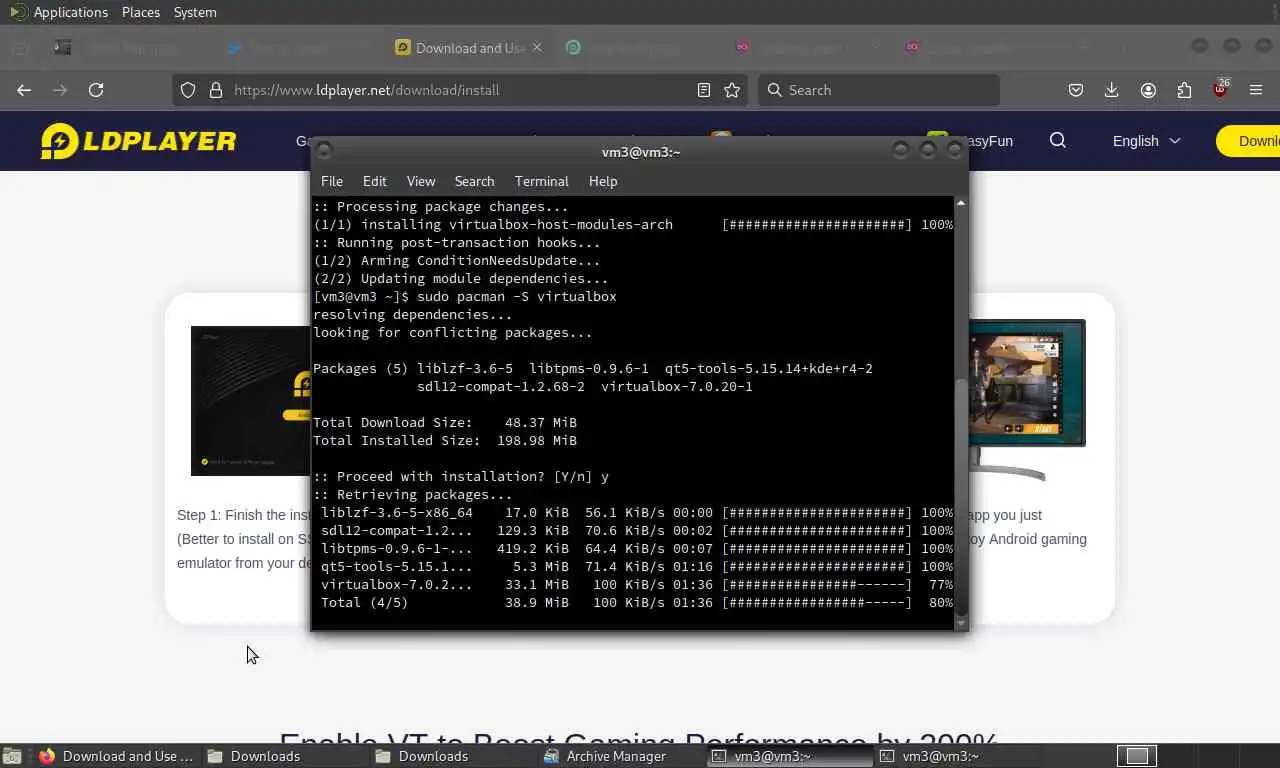Click 'looking for conflicting packages...' line

click(453, 332)
